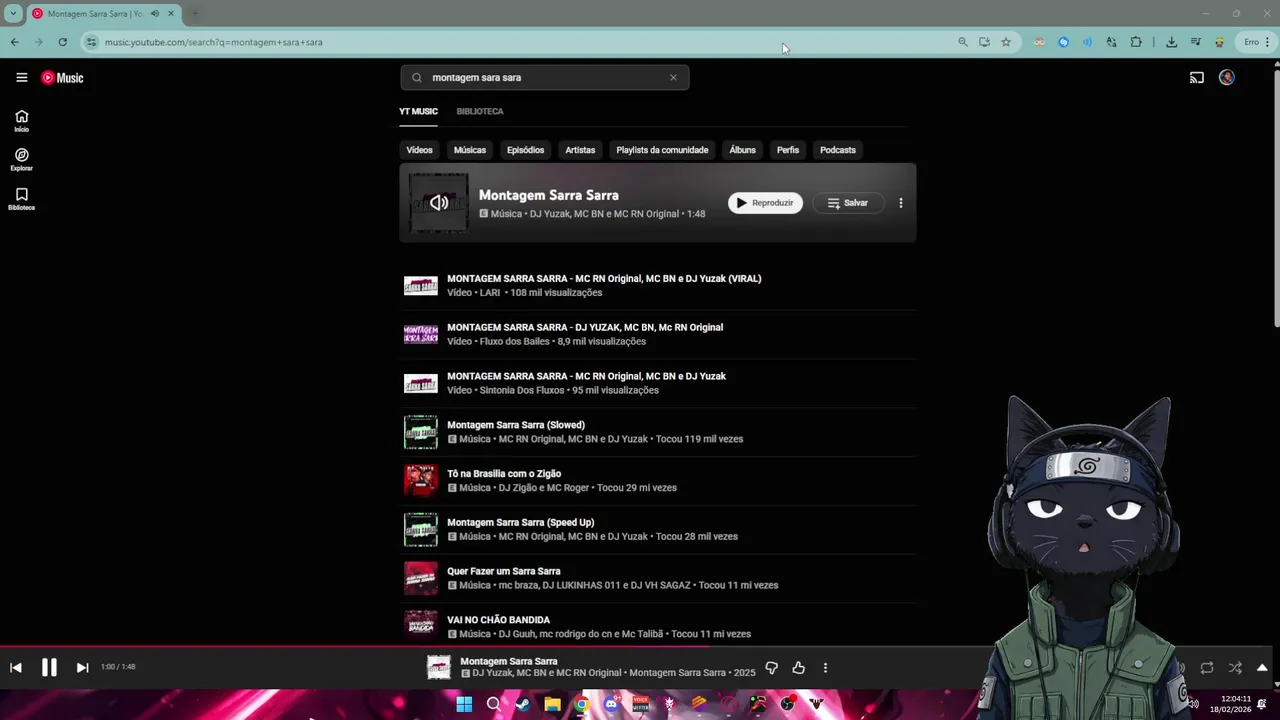Open Shazam browser extension
1280x720 pixels.
[1063, 42]
